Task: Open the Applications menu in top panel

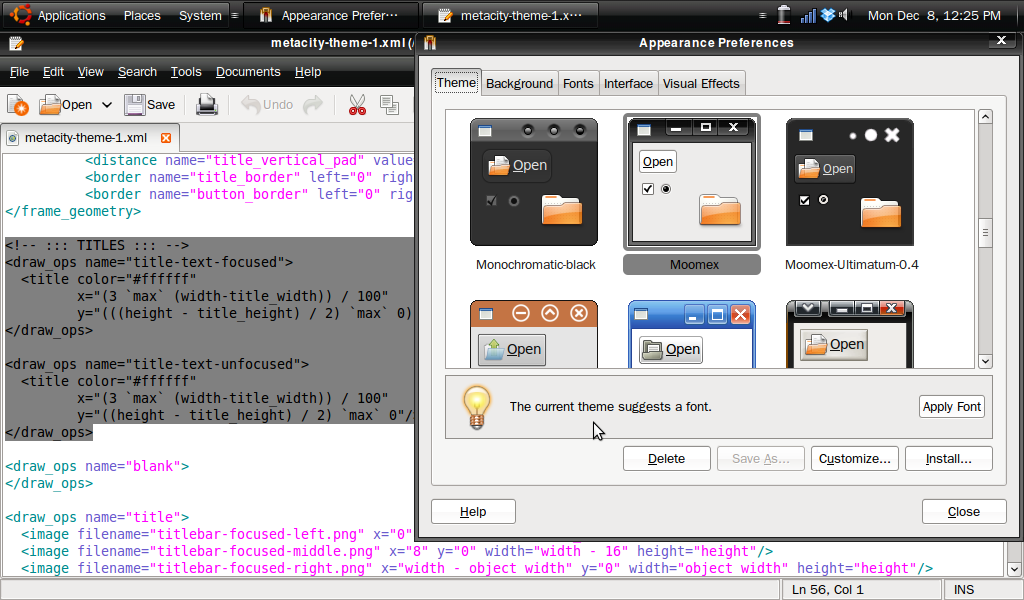Action: (71, 15)
